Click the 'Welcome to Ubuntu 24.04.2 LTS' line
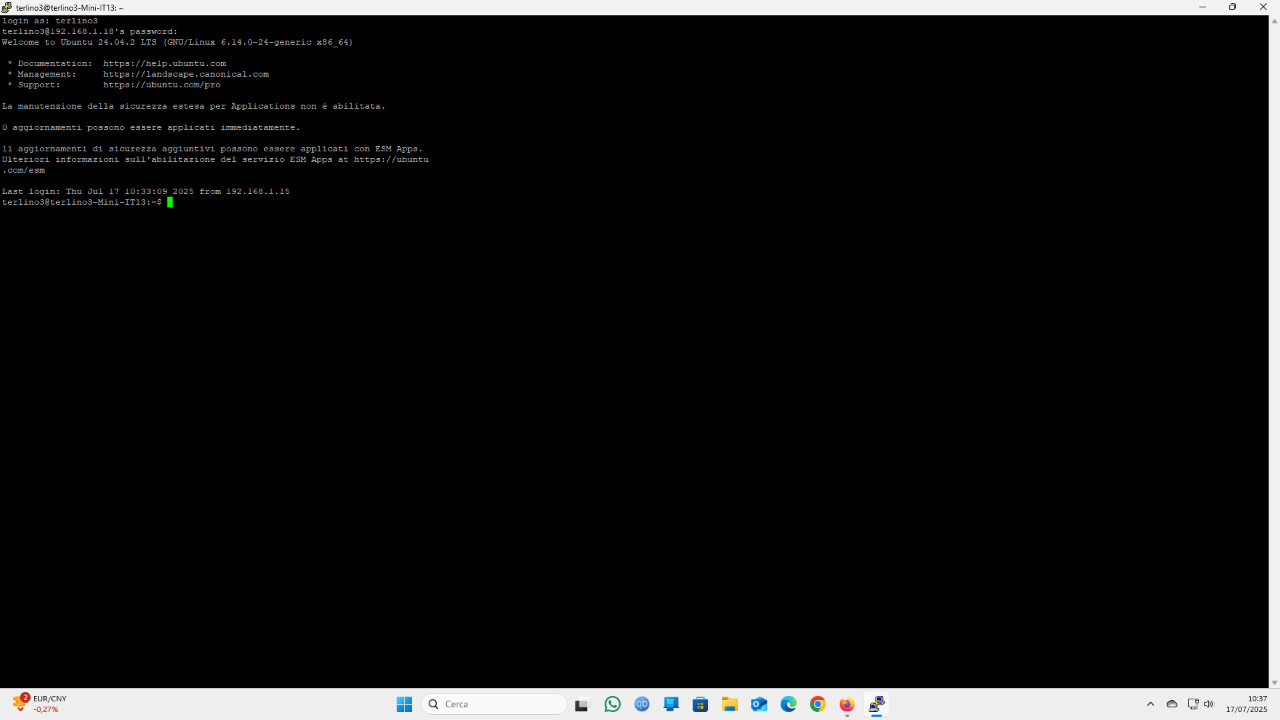 178,42
